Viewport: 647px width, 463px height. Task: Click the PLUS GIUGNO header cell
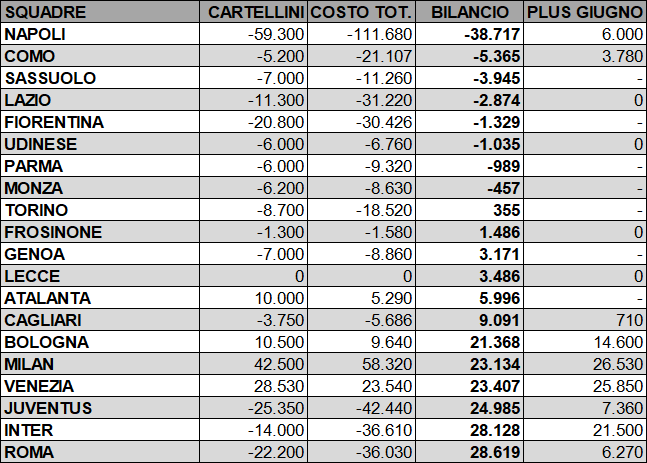(x=585, y=12)
